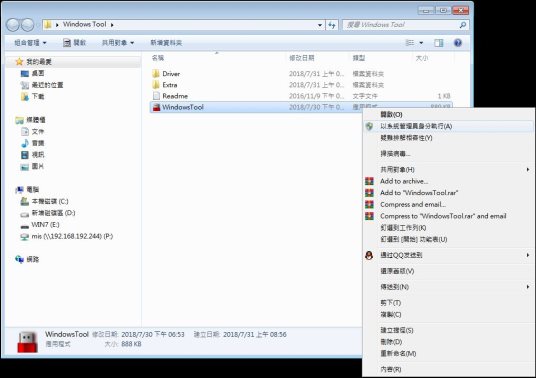Click the folder icon in the address bar

point(48,25)
